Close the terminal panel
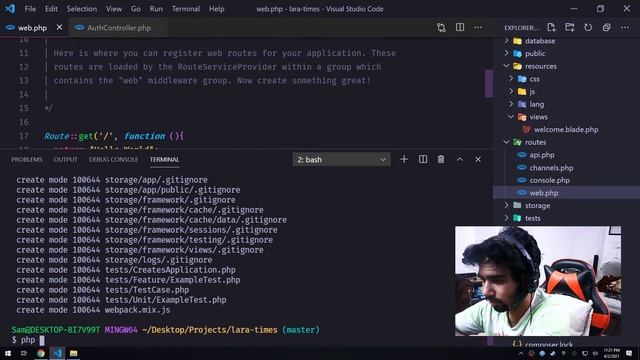 pyautogui.click(x=478, y=159)
